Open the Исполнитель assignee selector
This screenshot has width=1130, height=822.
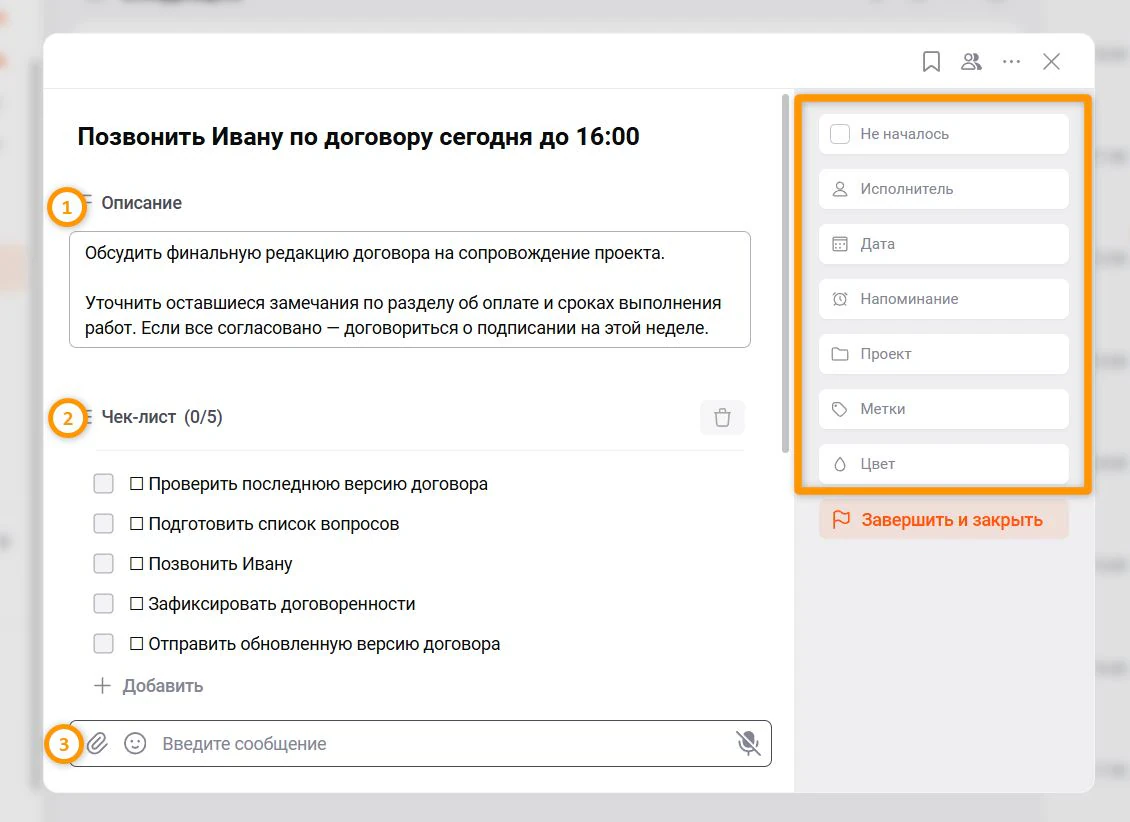[943, 189]
